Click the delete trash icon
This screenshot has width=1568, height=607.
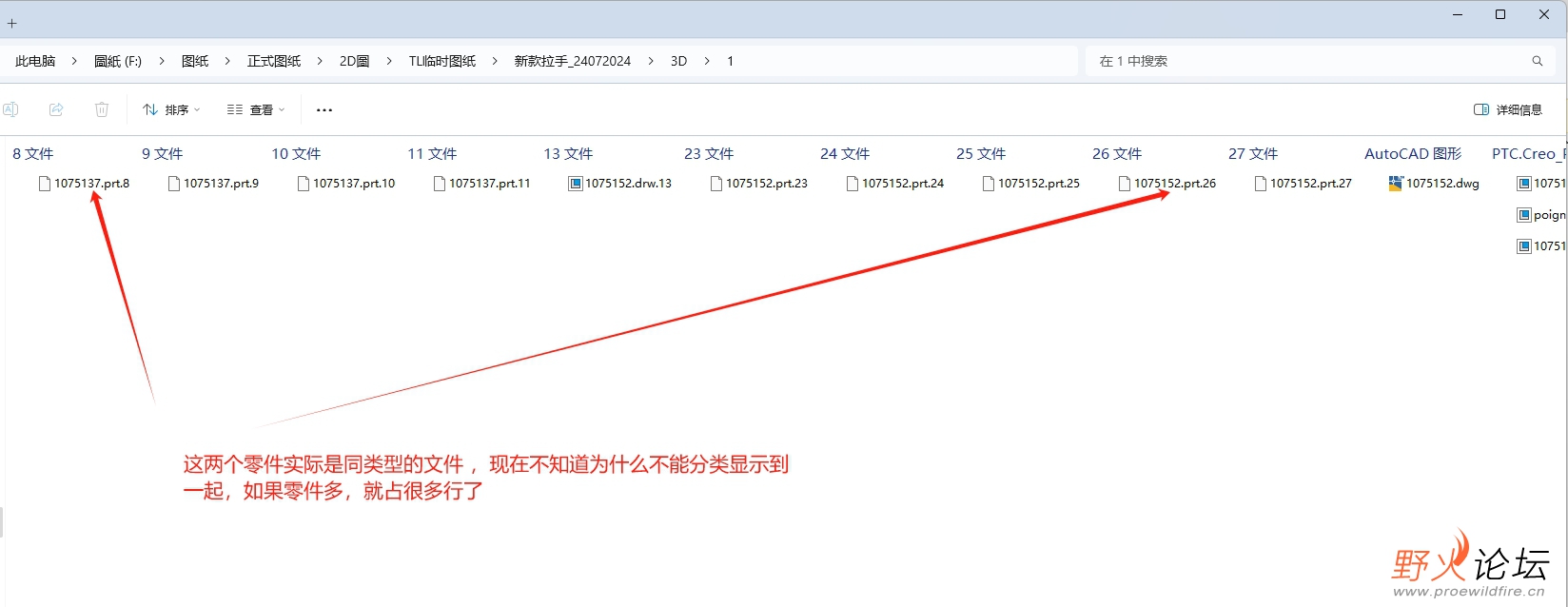point(102,109)
